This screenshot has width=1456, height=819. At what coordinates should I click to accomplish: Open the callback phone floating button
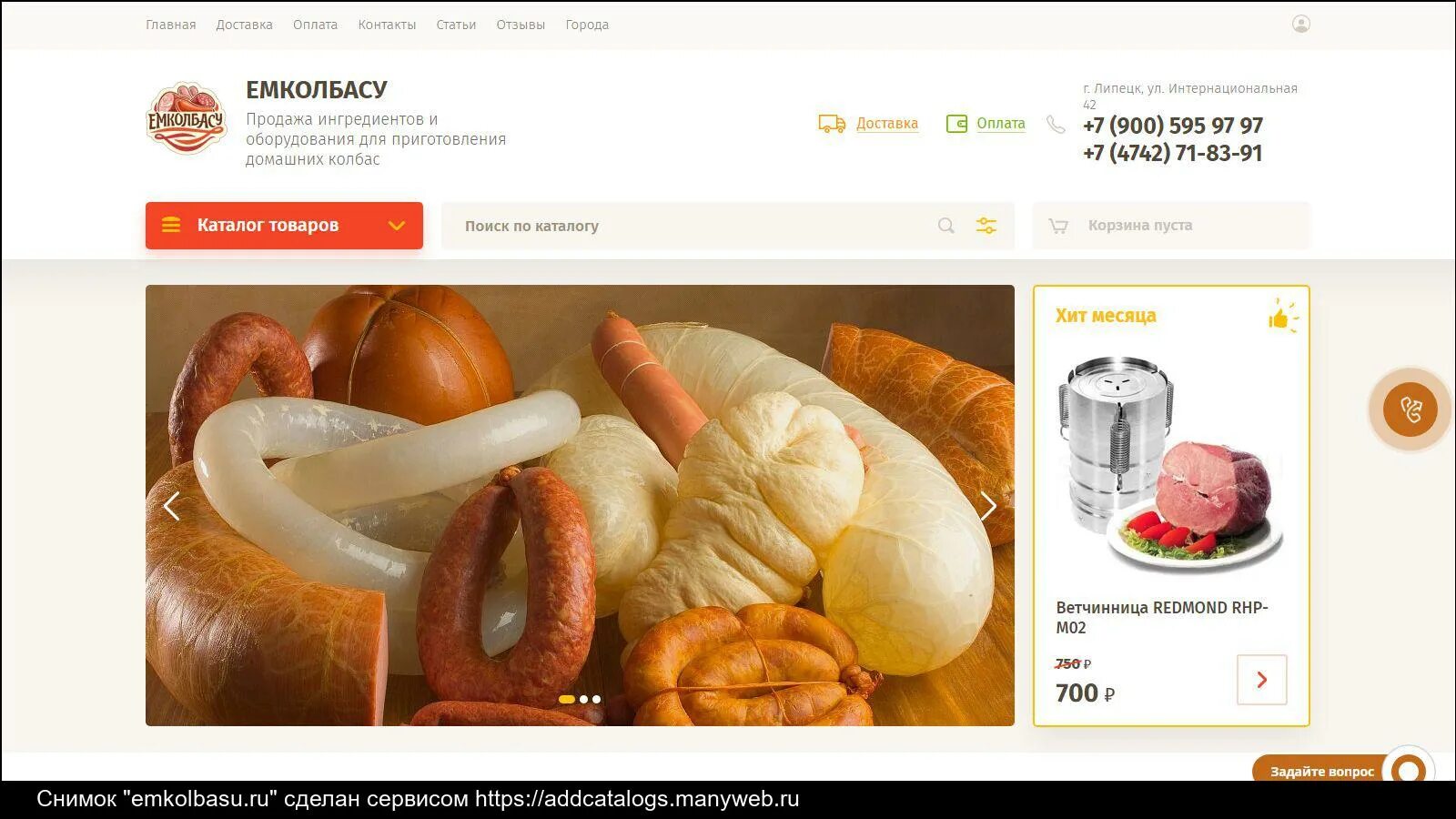[1410, 409]
